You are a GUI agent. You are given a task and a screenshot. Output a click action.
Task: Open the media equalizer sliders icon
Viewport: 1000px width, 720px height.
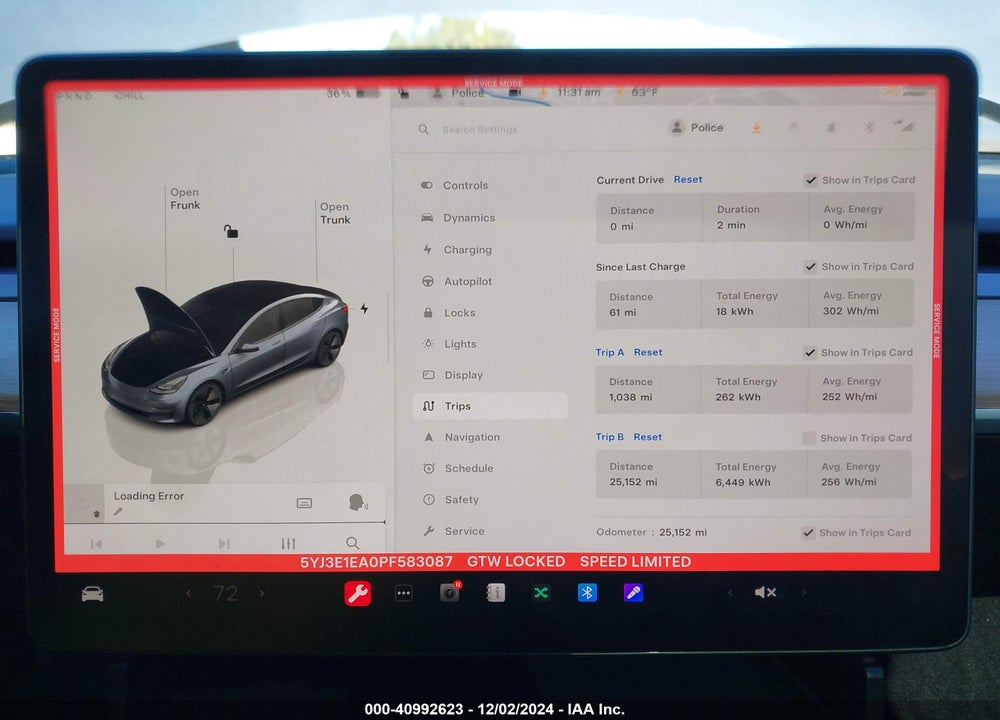(x=288, y=543)
